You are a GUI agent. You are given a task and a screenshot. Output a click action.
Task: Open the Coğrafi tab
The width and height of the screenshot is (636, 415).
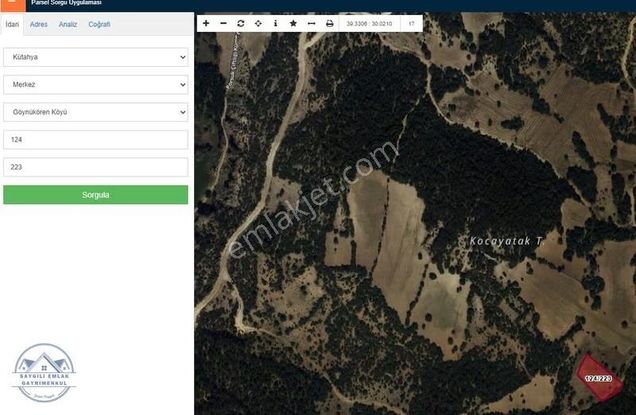pyautogui.click(x=99, y=23)
